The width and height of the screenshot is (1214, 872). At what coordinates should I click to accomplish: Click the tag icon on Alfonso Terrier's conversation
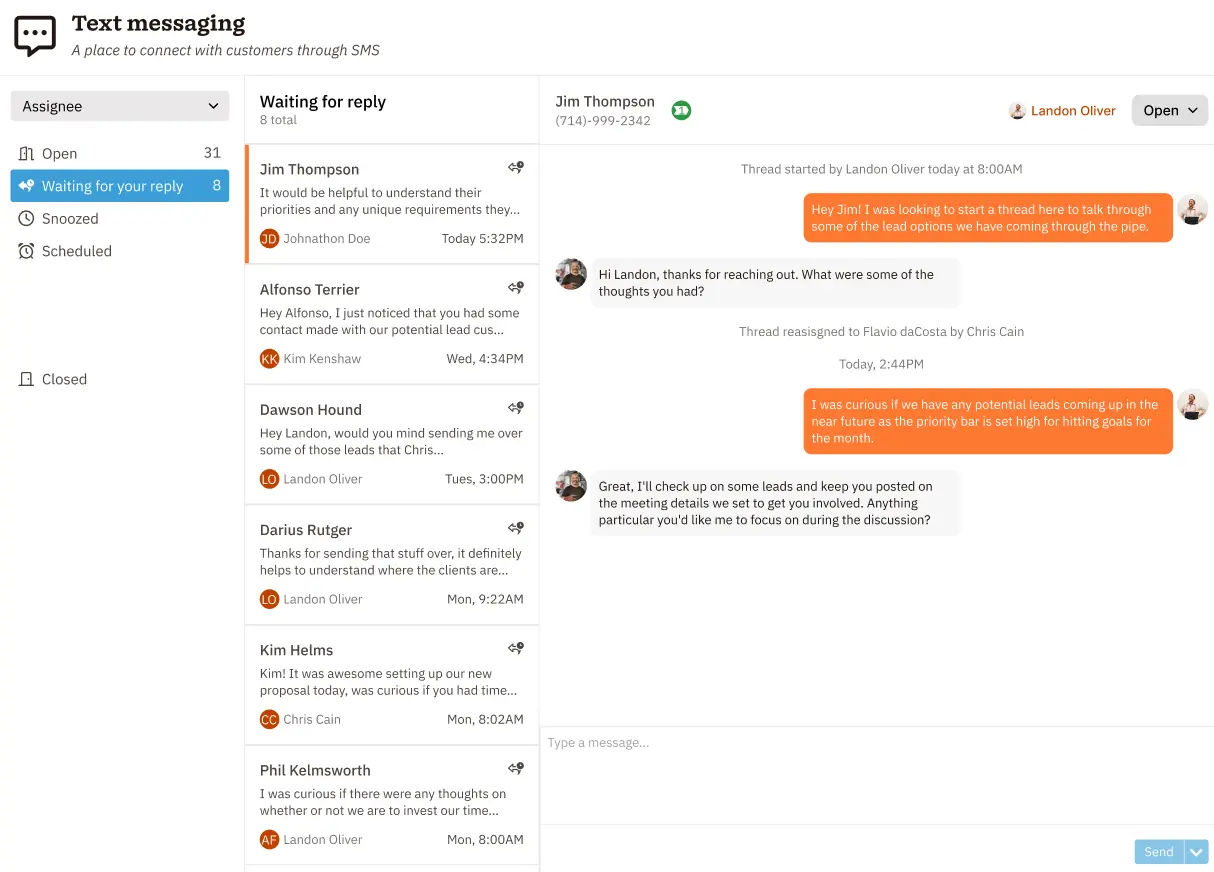click(x=515, y=287)
